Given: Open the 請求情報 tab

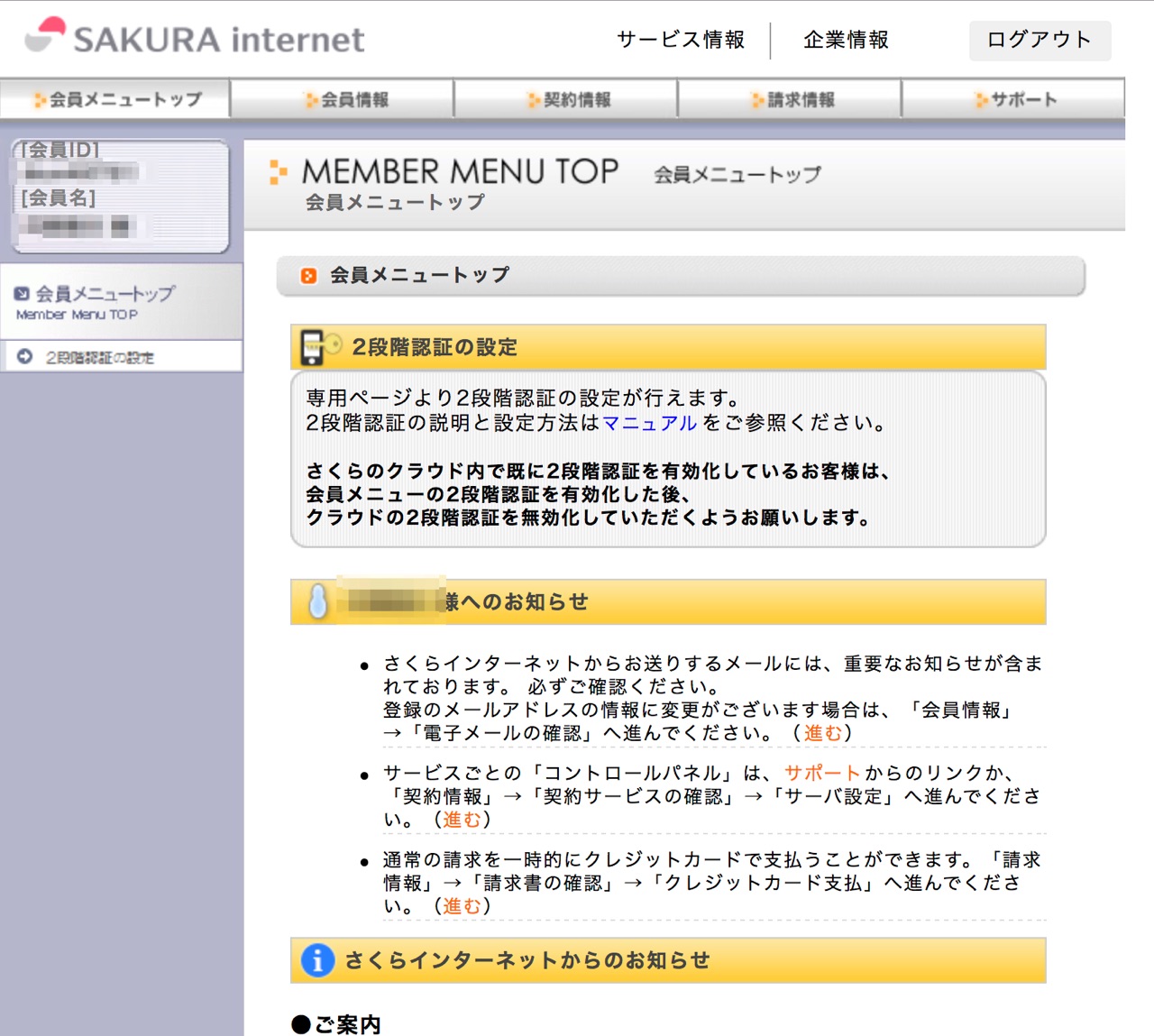Looking at the screenshot, I should (x=789, y=99).
